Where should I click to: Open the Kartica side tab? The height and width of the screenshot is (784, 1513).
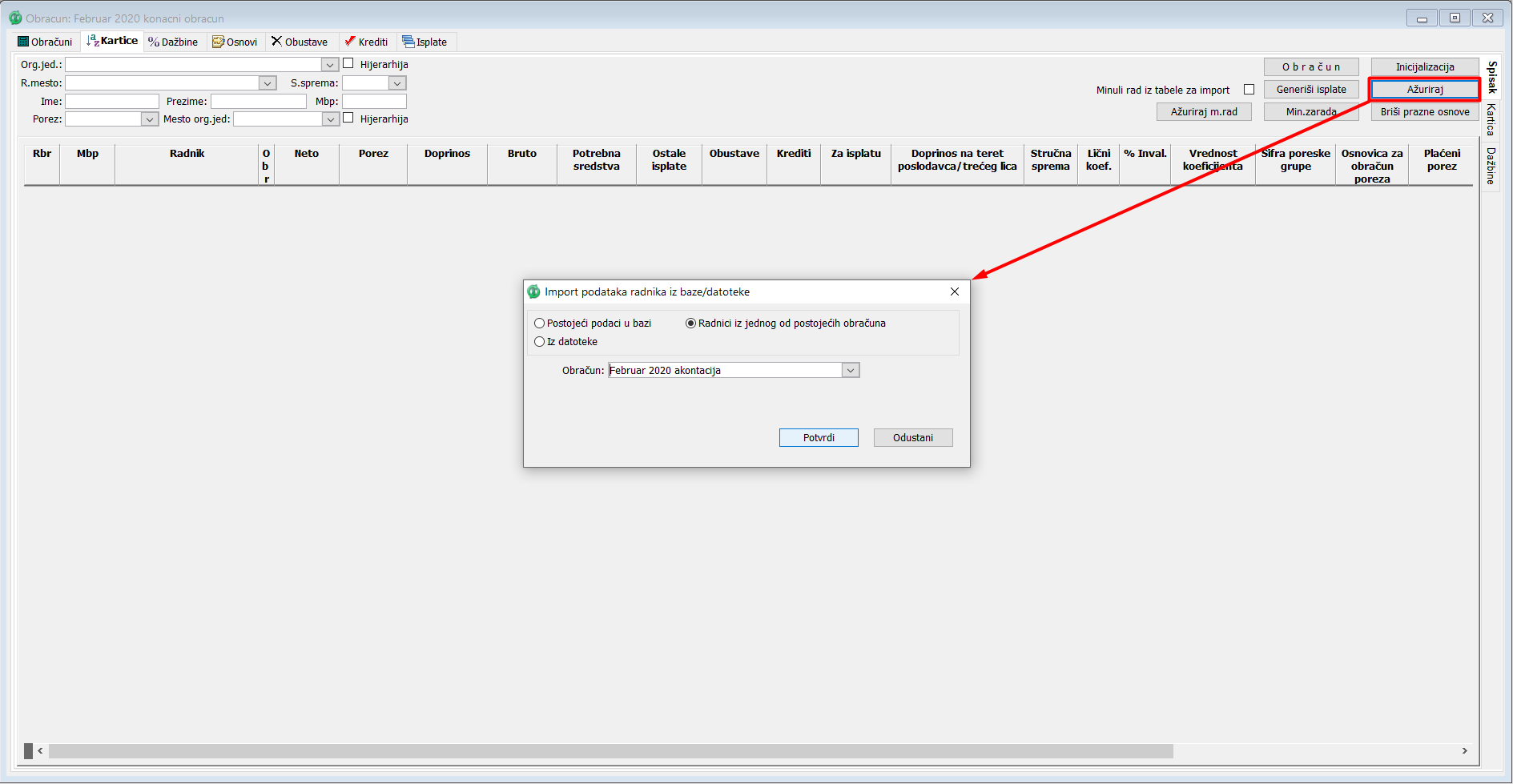(x=1491, y=120)
